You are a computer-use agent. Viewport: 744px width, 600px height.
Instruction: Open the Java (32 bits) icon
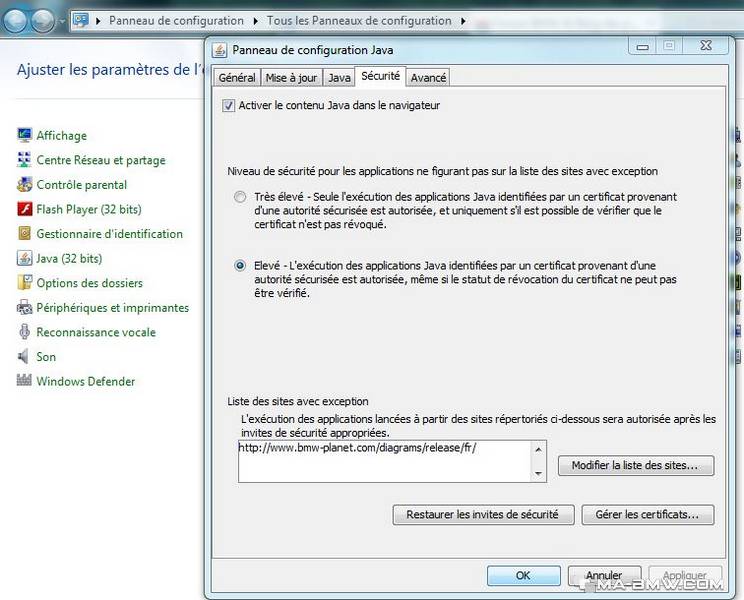(x=24, y=258)
